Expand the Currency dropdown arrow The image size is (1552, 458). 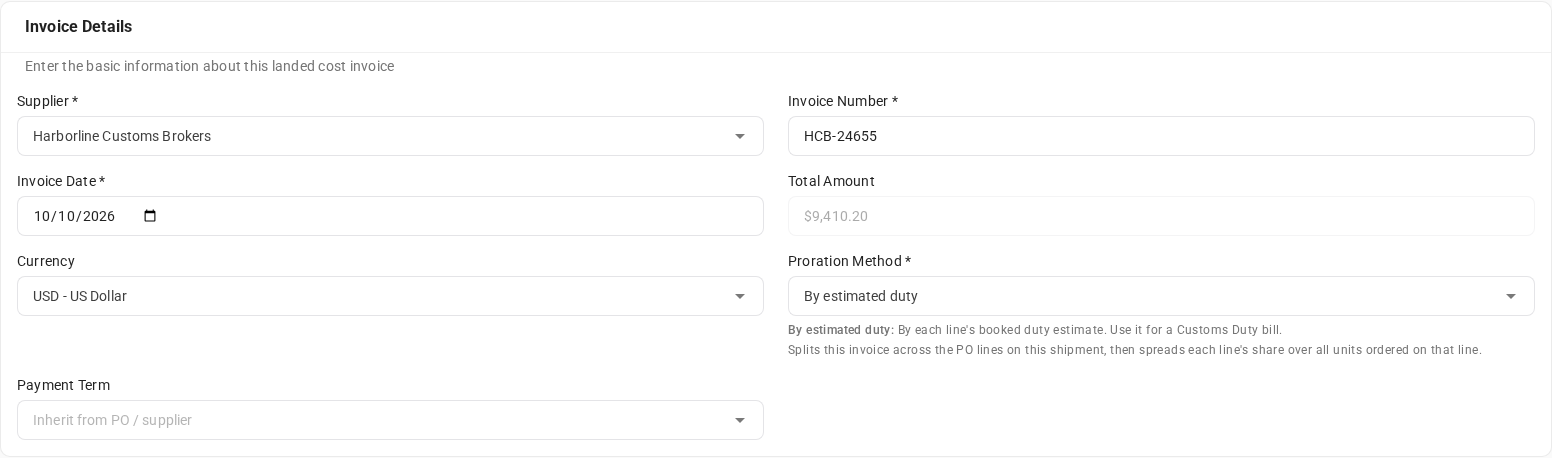click(740, 296)
